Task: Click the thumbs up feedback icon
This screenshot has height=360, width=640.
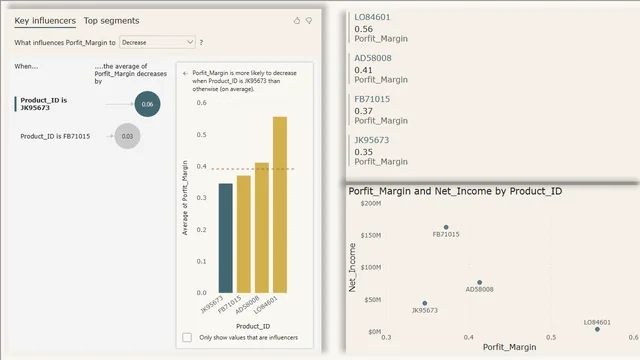Action: [297, 20]
